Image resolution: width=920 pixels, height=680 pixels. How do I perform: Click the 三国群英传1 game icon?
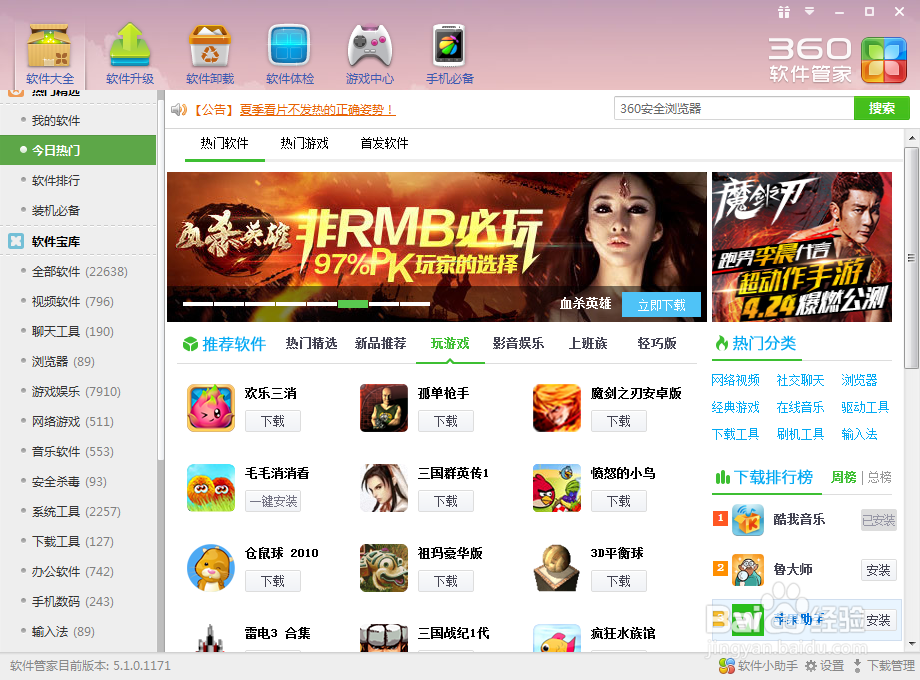click(384, 488)
